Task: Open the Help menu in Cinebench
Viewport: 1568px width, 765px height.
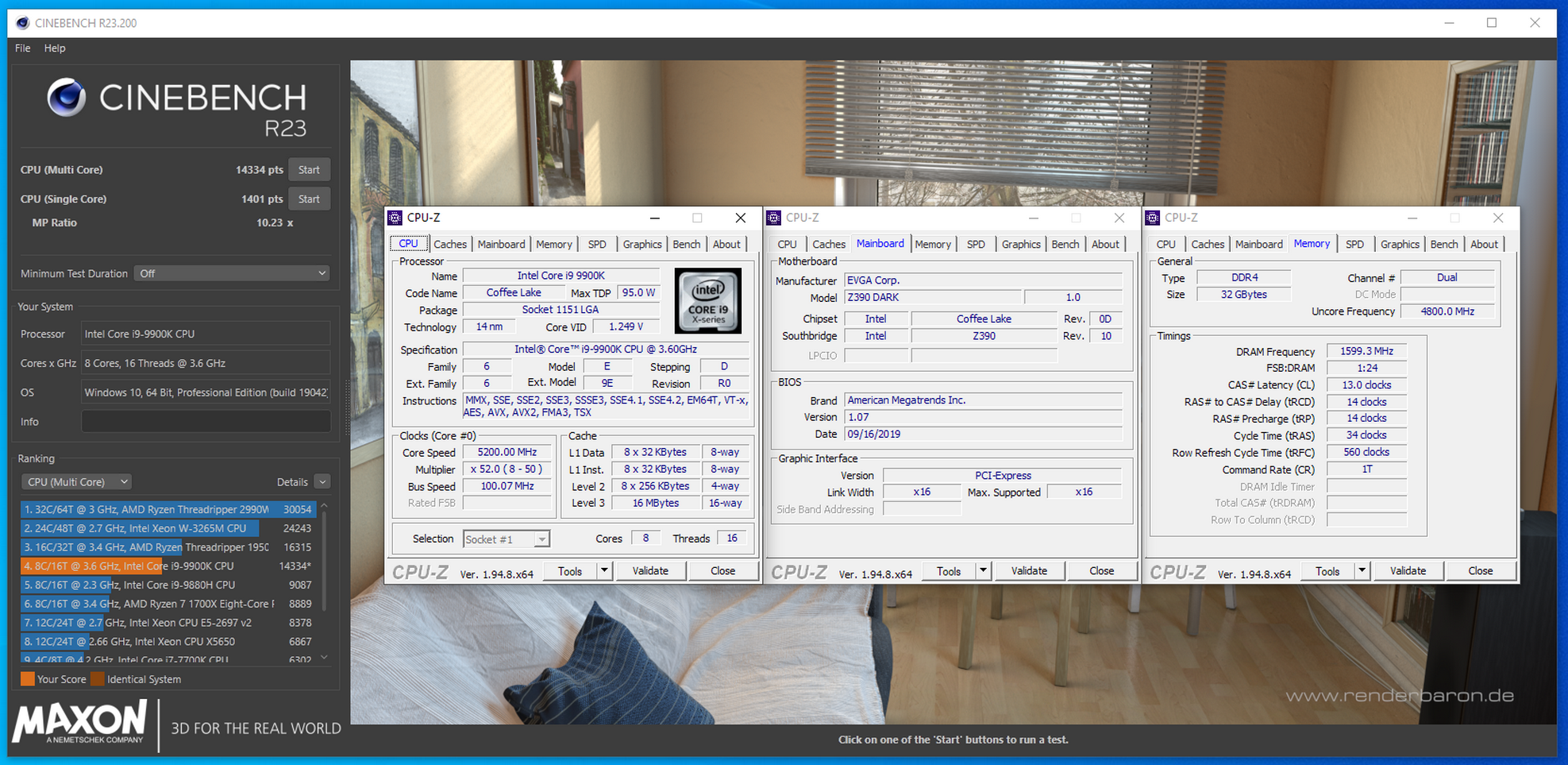Action: click(55, 48)
